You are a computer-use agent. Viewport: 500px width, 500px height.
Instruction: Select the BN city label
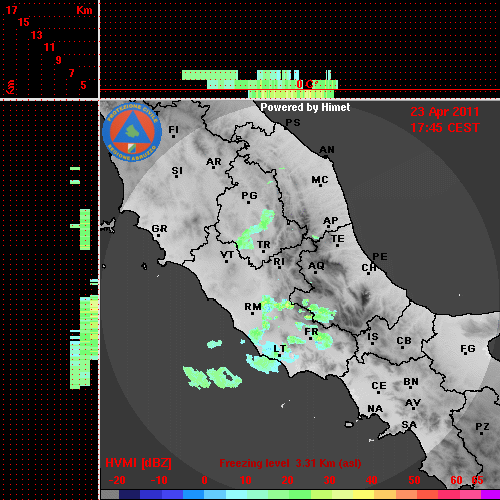[411, 382]
